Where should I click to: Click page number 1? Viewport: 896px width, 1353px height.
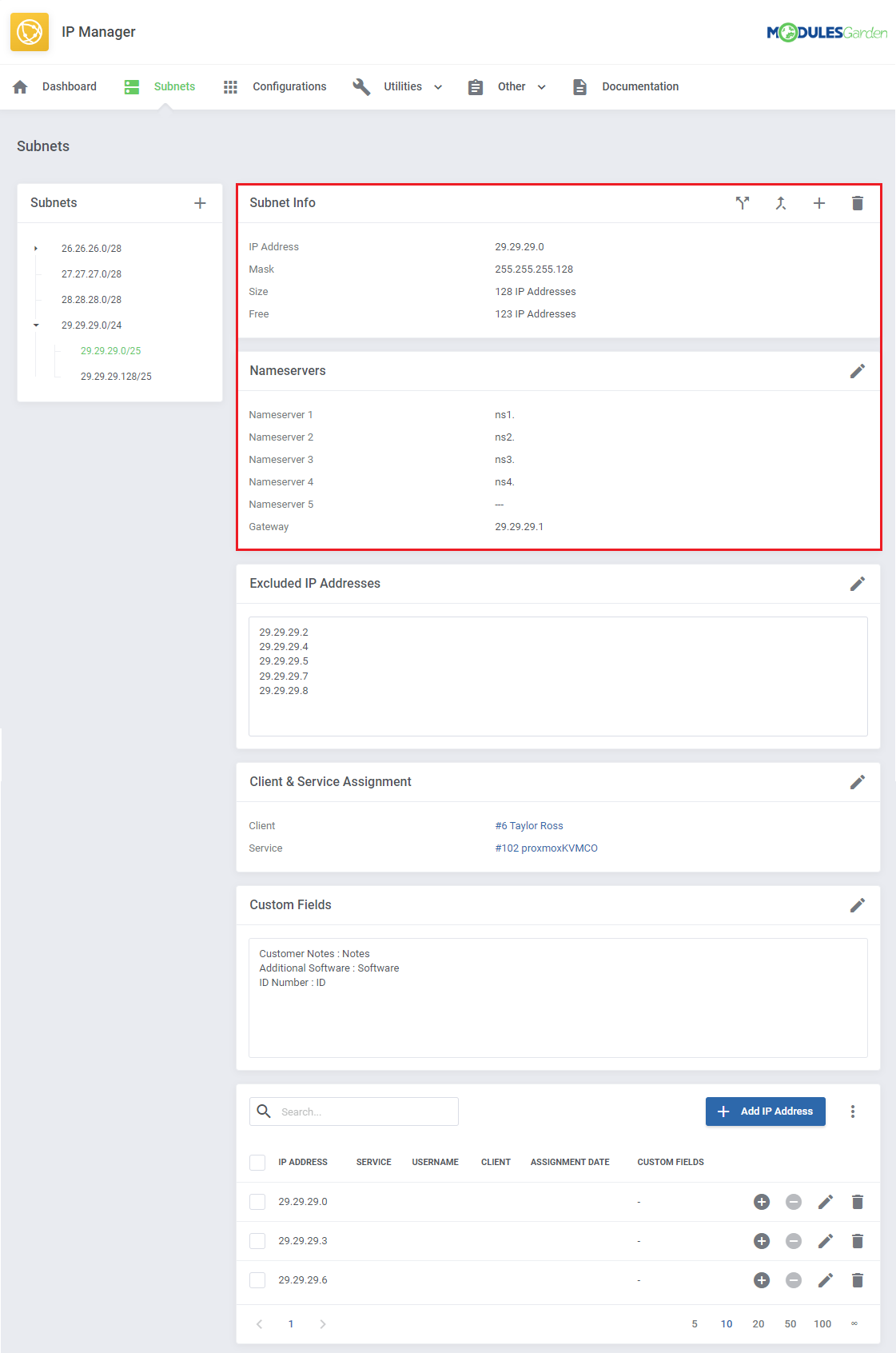pos(291,1324)
